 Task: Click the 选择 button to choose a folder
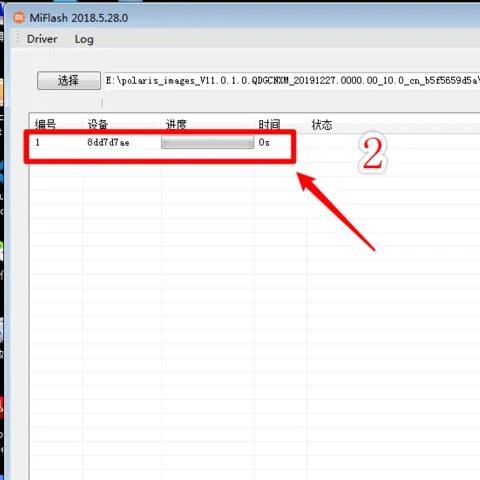click(x=69, y=81)
